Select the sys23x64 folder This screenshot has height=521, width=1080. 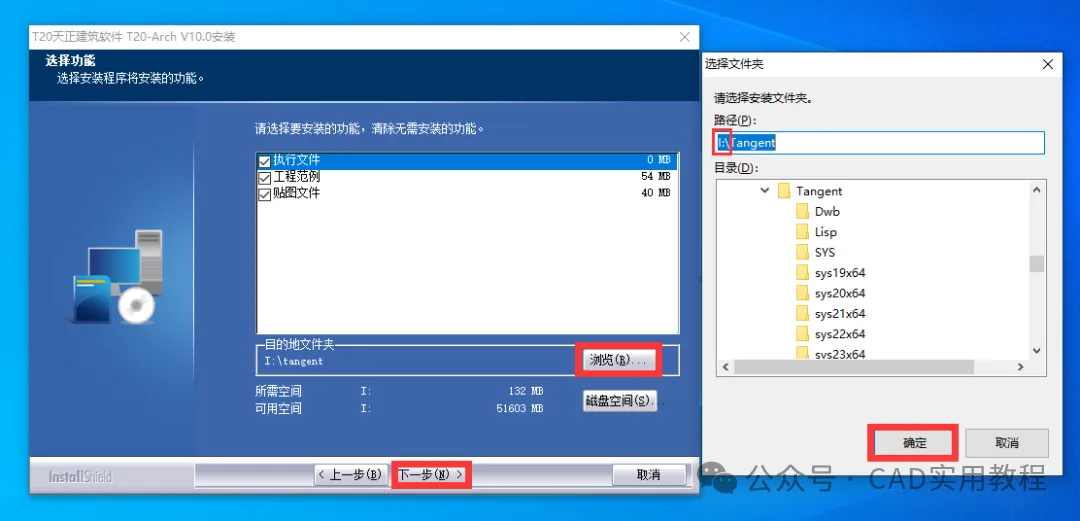coord(840,354)
